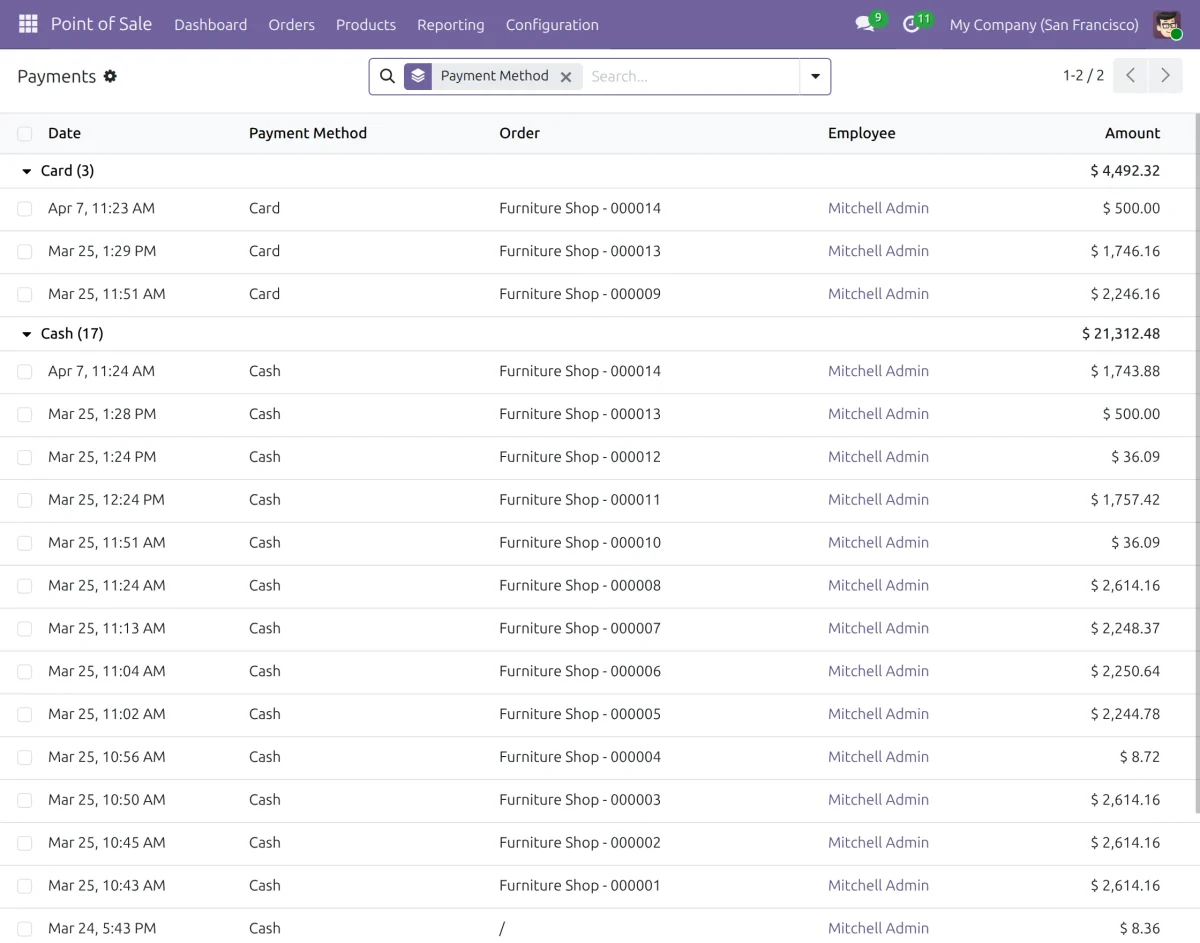Open Furniture Shop - 000003 order cell
This screenshot has width=1200, height=943.
click(580, 800)
